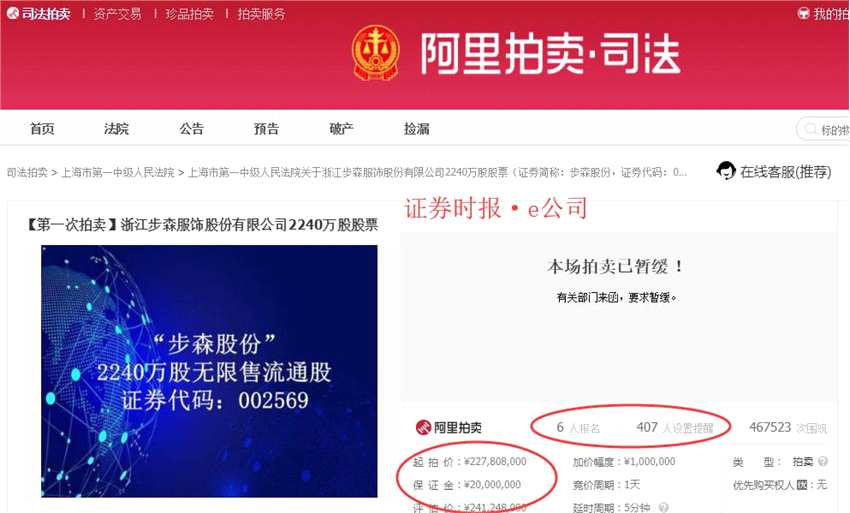This screenshot has width=850, height=513.
Task: Click the 步森股份 auction thumbnail image
Action: tap(209, 371)
